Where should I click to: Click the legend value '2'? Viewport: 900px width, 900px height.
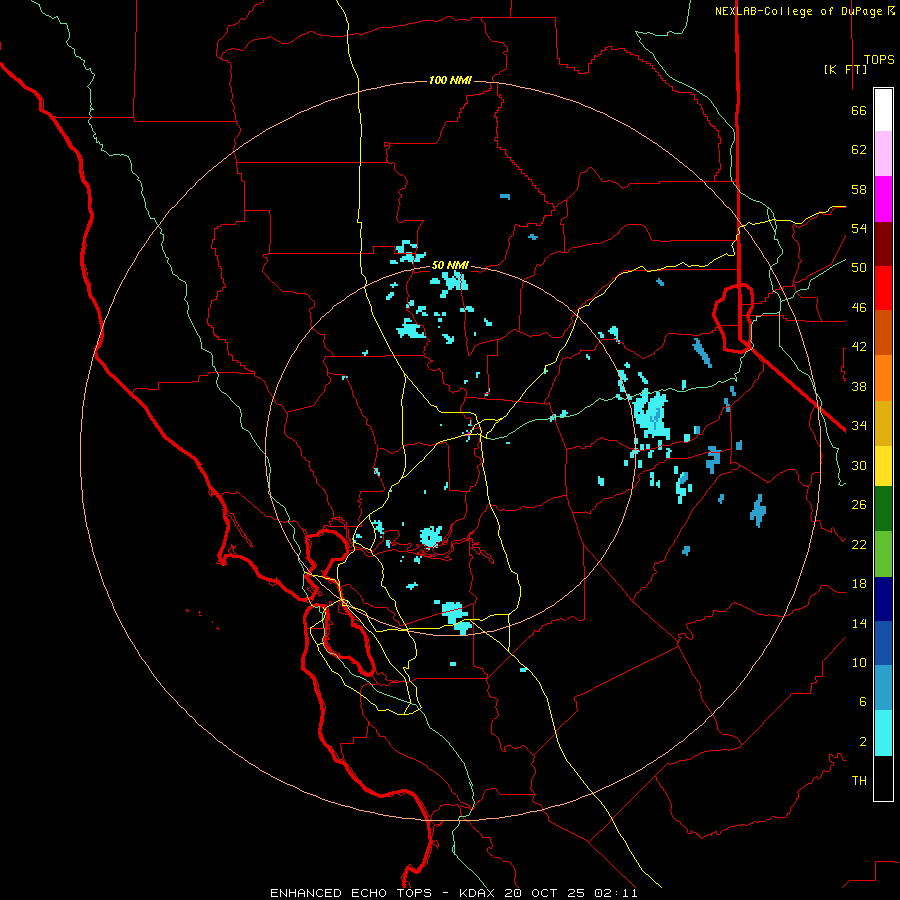click(x=863, y=742)
